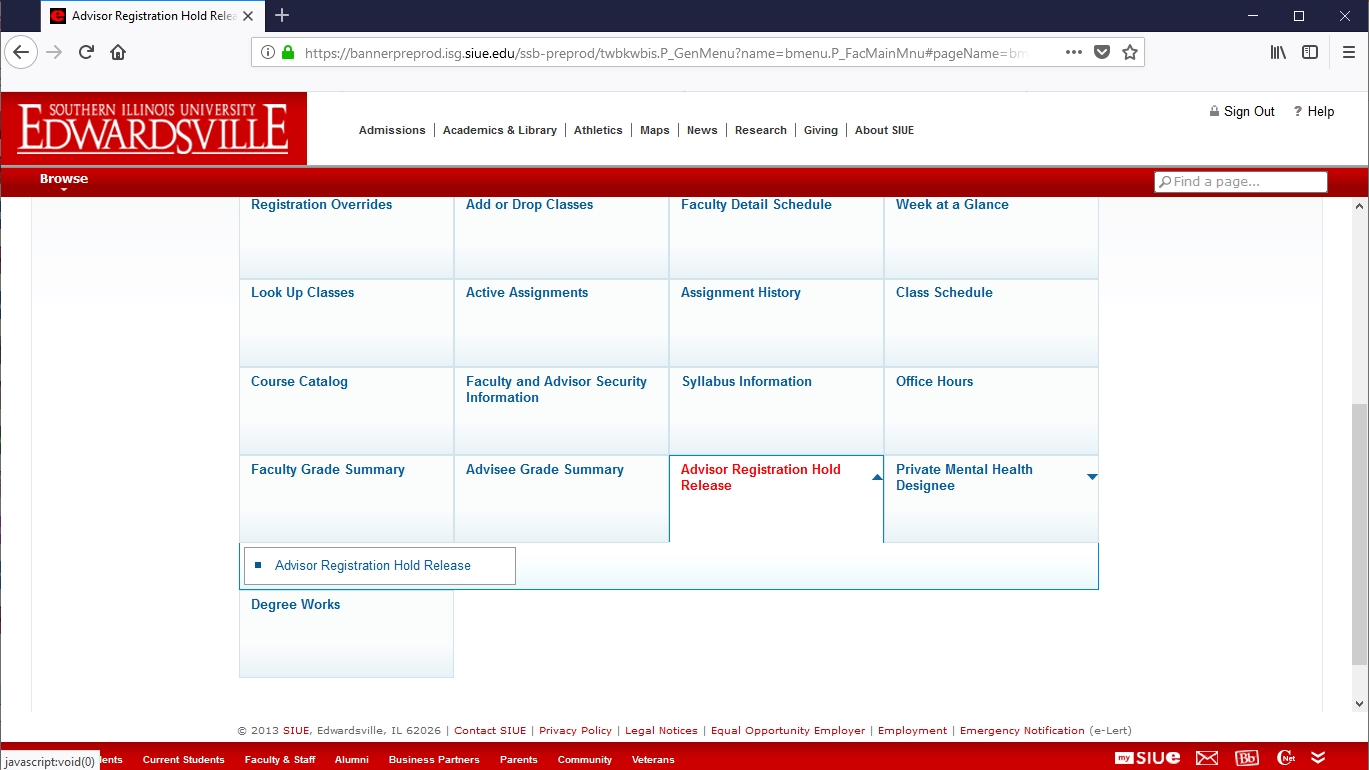Screen dimensions: 1369x770
Task: Expand footer double-chevron arrow
Action: (x=1319, y=758)
